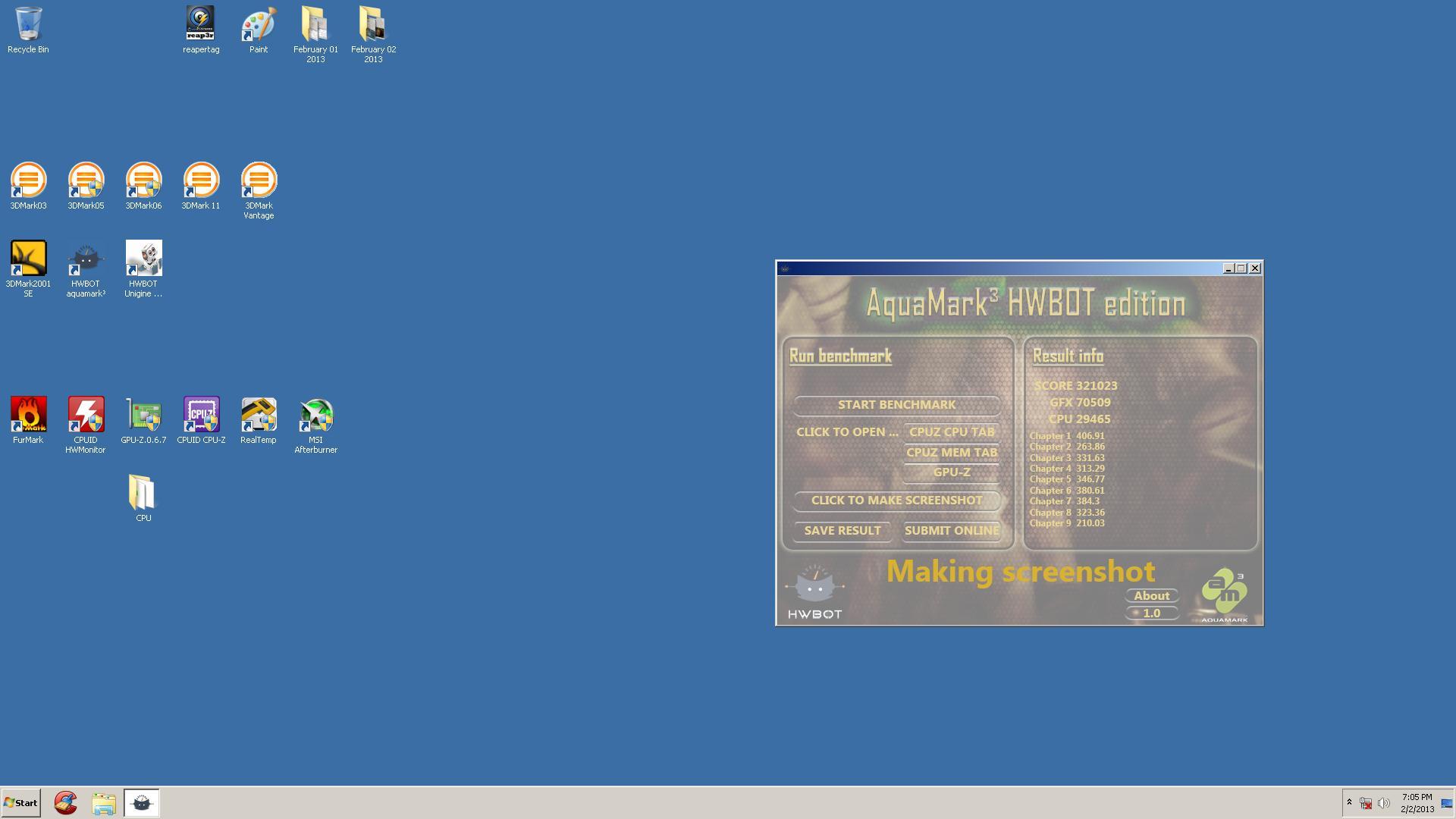The image size is (1456, 819).
Task: Select the 3DMark 11 shortcut
Action: 201,186
